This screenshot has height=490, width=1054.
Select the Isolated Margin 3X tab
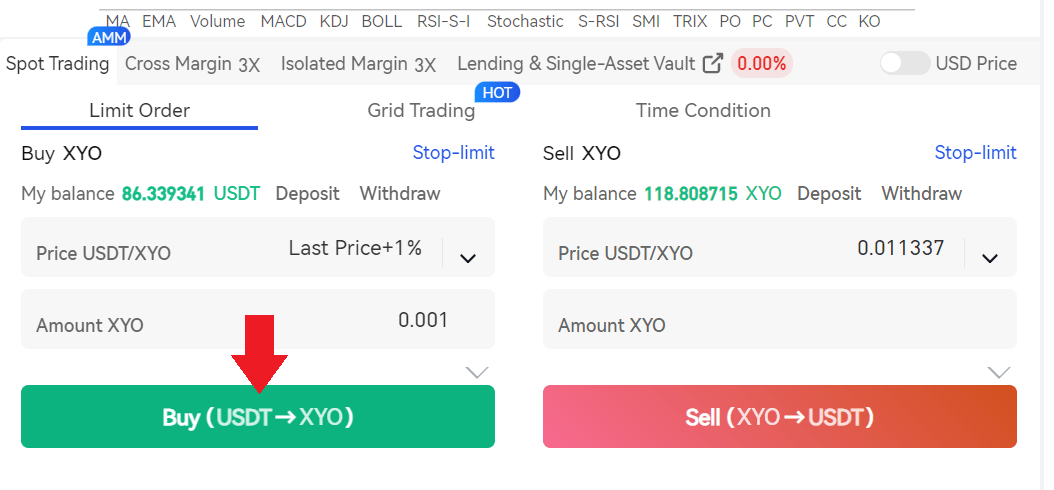click(358, 64)
